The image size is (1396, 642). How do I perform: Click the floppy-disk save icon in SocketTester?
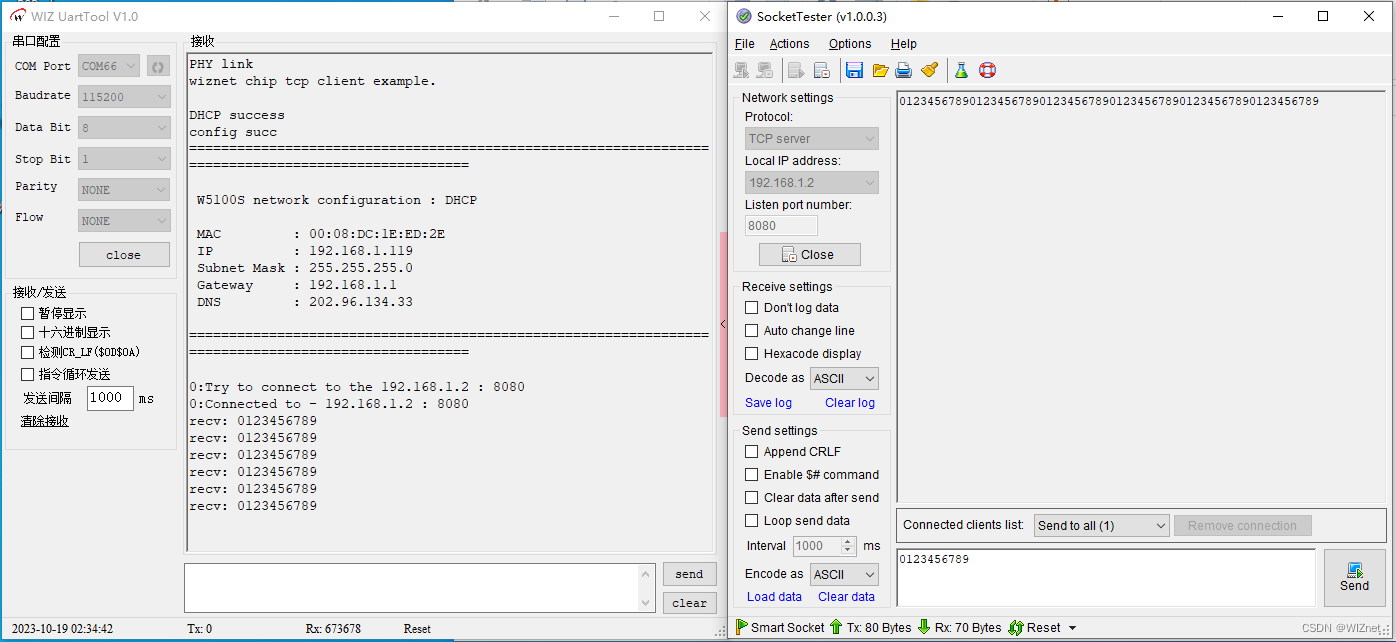tap(854, 70)
